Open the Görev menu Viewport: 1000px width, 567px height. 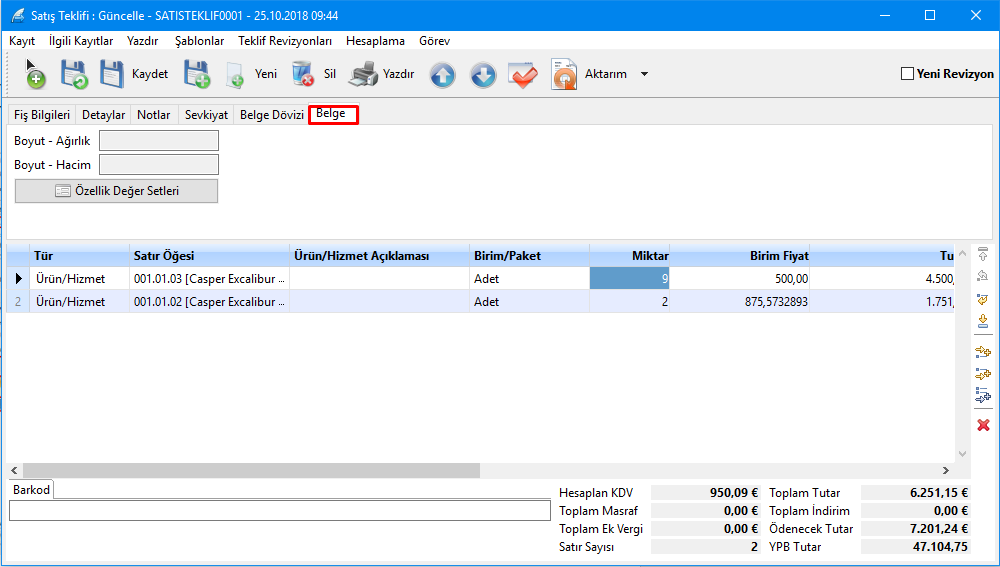point(434,41)
